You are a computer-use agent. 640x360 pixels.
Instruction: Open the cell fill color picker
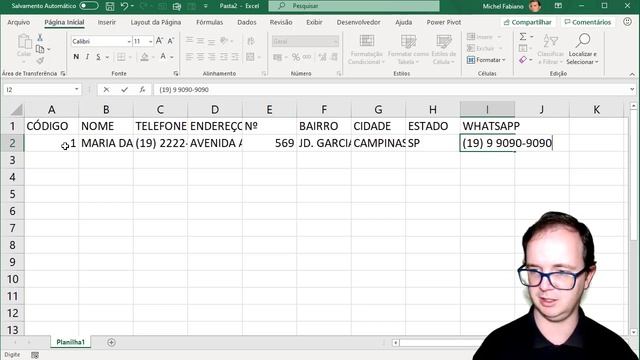tap(144, 57)
